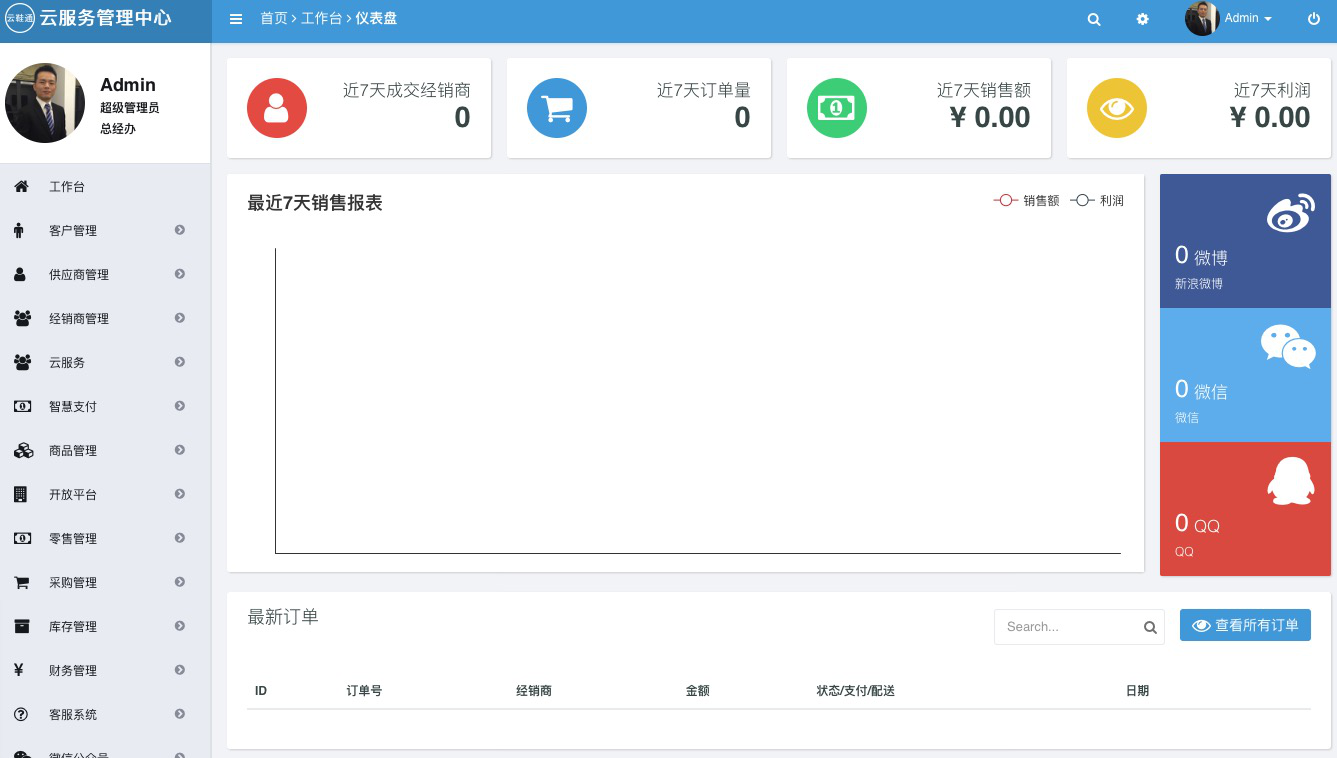Expand the 零售管理 submenu arrow

180,538
